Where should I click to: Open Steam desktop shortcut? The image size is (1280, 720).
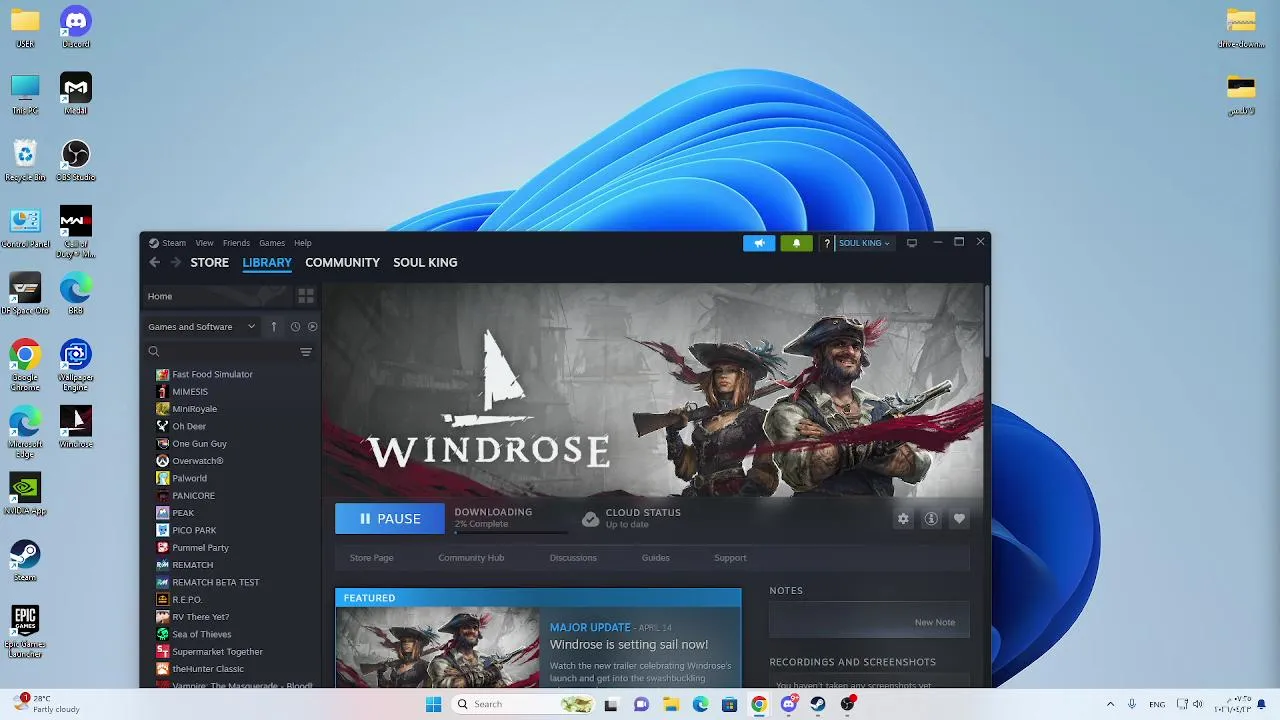(x=25, y=561)
